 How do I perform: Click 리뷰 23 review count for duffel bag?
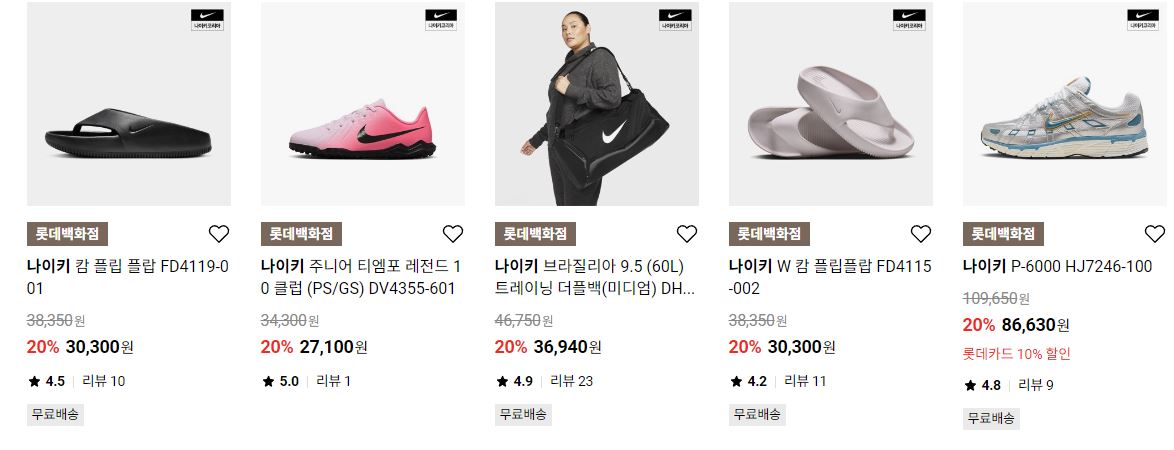tap(571, 381)
